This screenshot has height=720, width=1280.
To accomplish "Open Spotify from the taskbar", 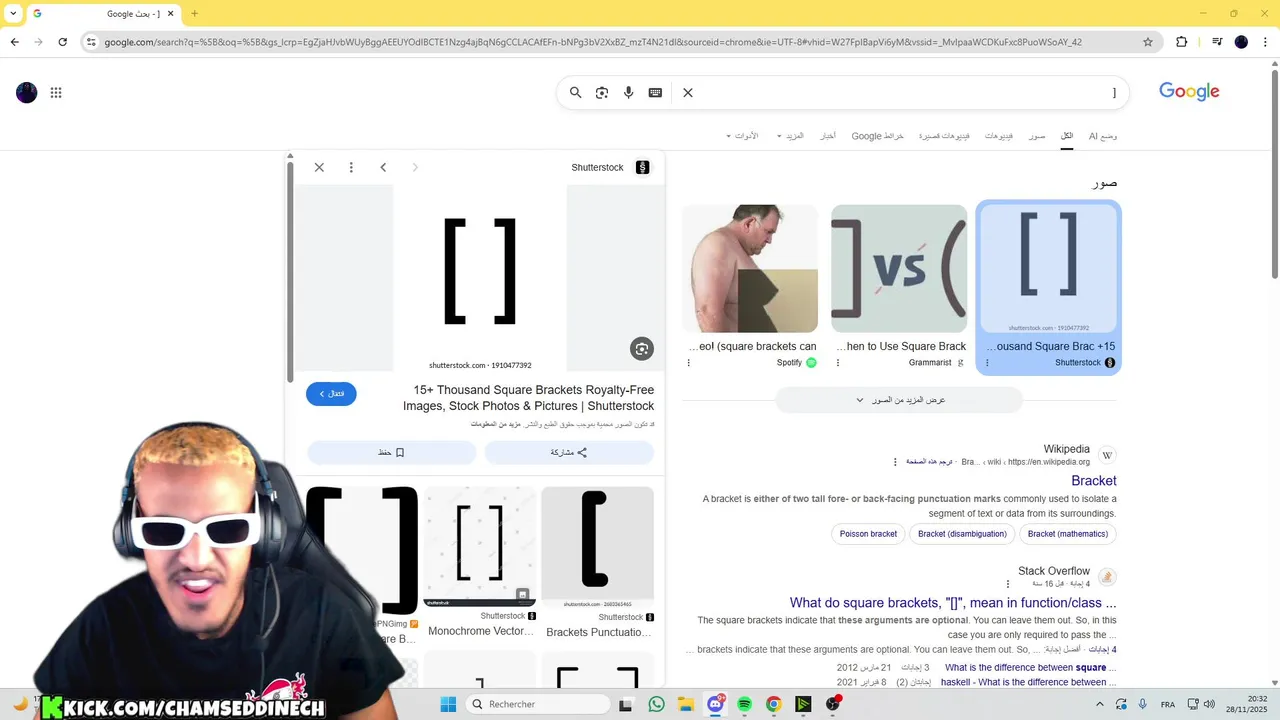I will tap(744, 704).
